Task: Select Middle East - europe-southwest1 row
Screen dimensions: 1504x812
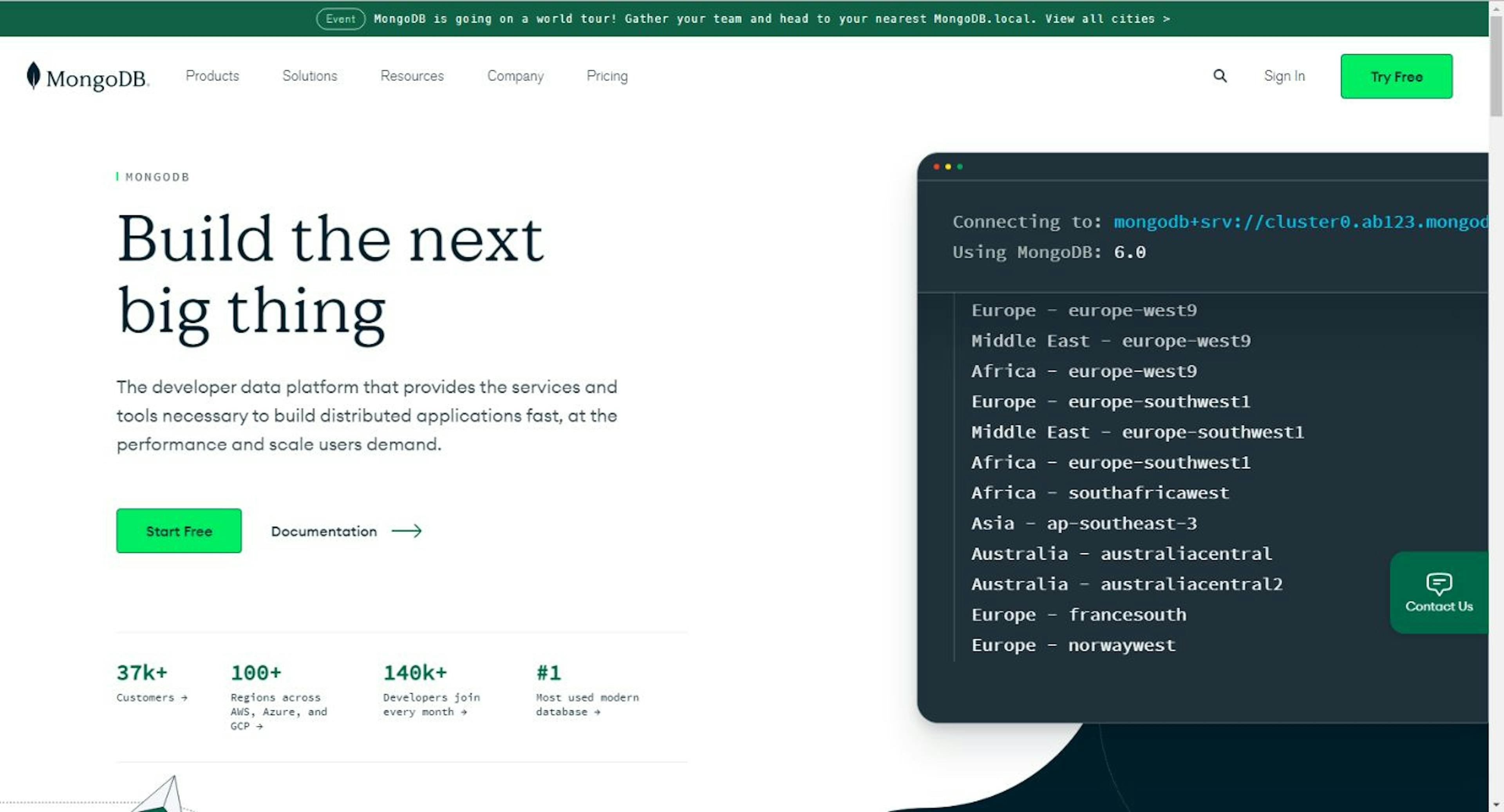Action: coord(1138,432)
